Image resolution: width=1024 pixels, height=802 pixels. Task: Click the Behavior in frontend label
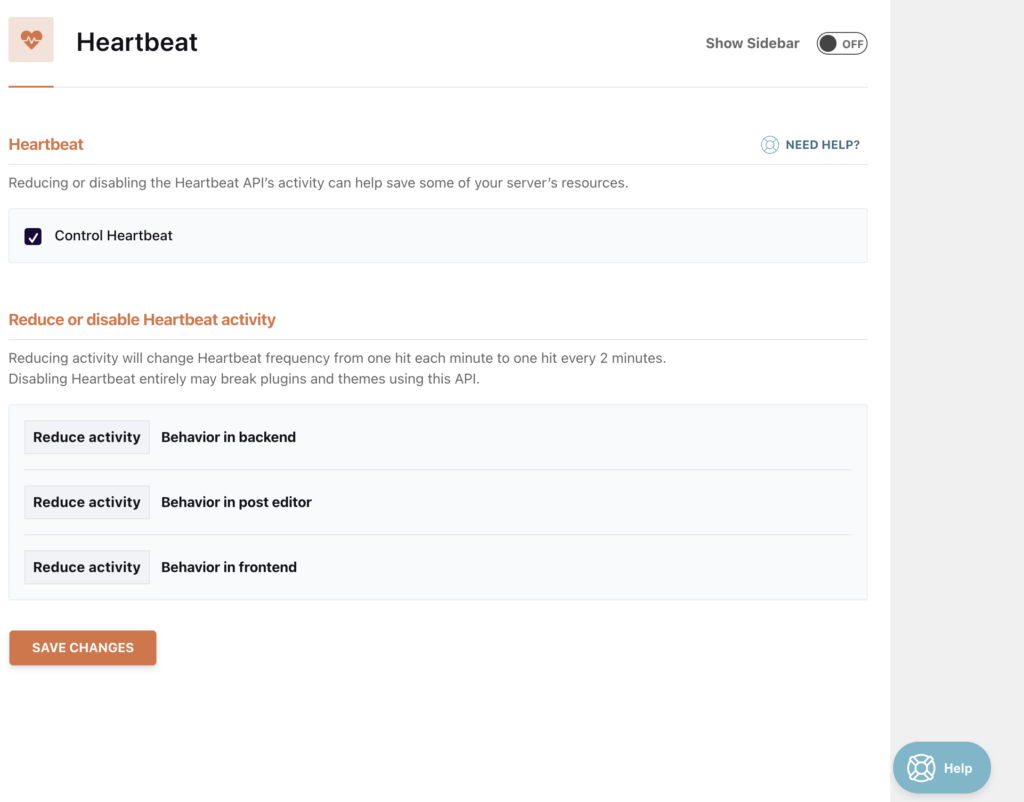[x=229, y=567]
